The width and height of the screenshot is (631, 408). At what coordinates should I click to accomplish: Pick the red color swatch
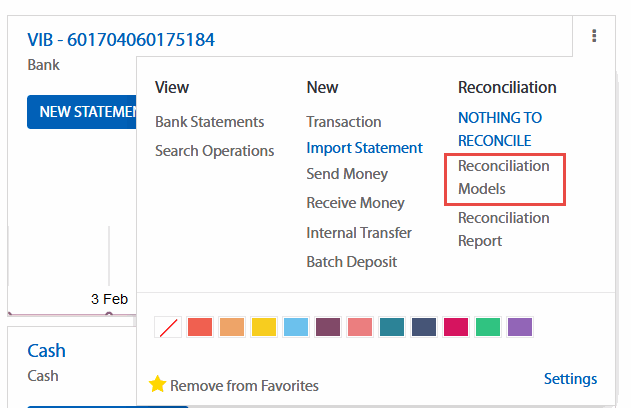(200, 327)
